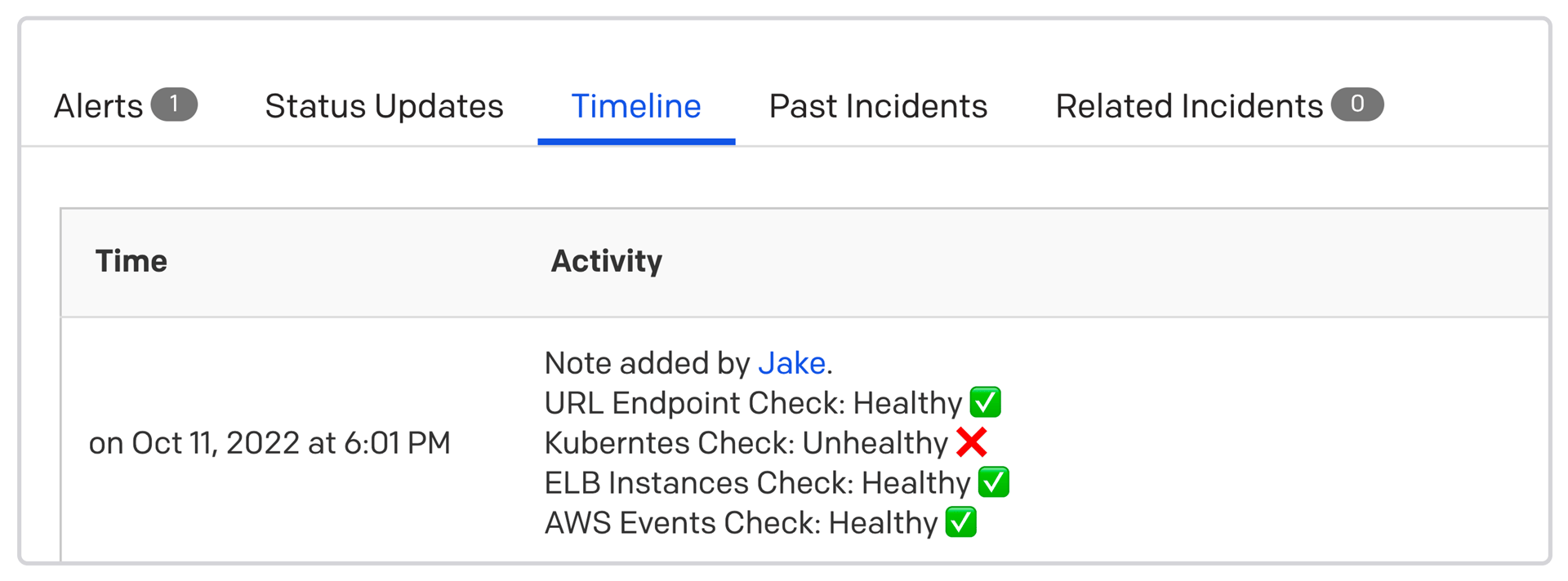Click the Alerts count badge
Screen dimensions: 1568x581
tap(174, 104)
